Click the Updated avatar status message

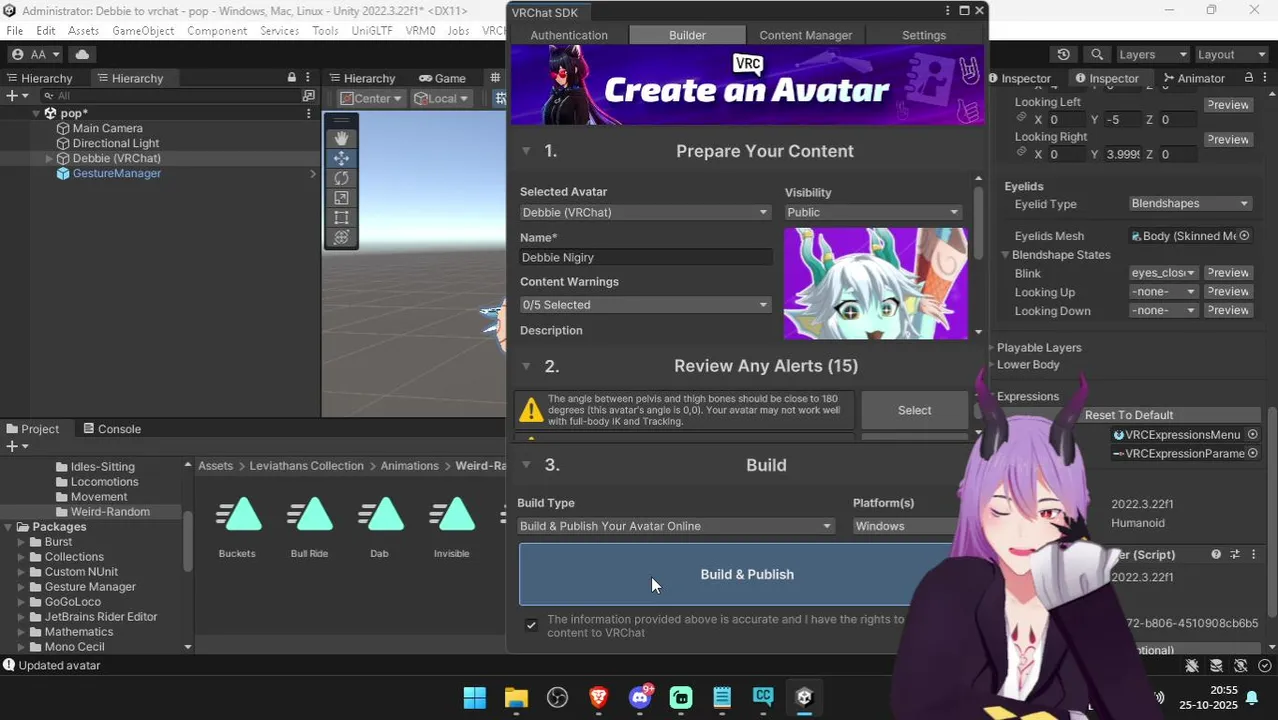point(59,665)
